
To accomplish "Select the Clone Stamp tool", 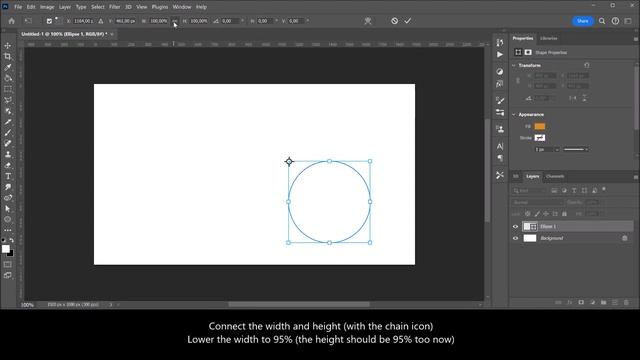I will 8,154.
